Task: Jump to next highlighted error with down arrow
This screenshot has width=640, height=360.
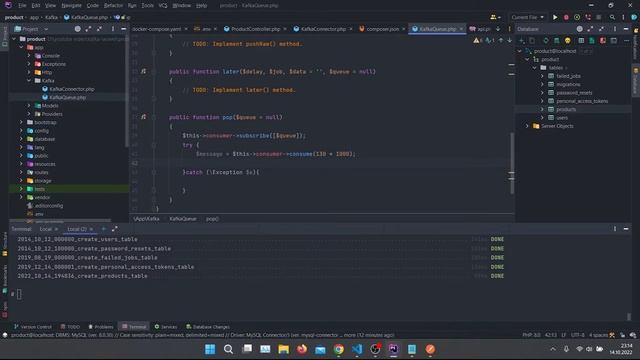Action: pyautogui.click(x=509, y=40)
